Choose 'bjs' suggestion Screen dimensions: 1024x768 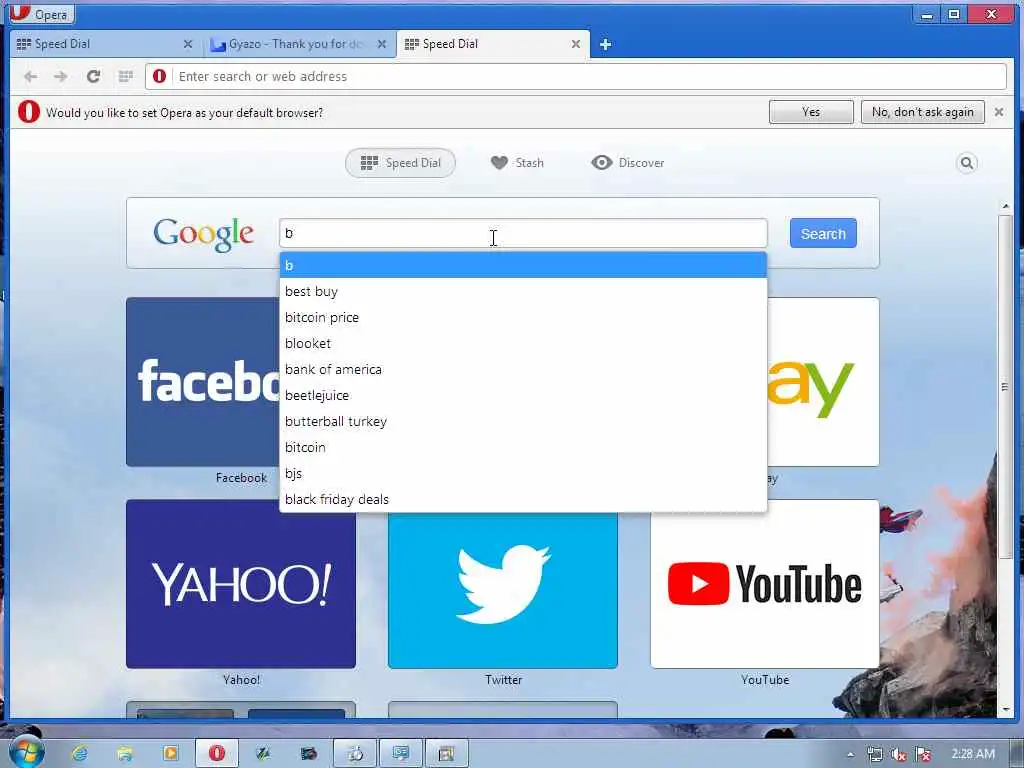click(523, 473)
